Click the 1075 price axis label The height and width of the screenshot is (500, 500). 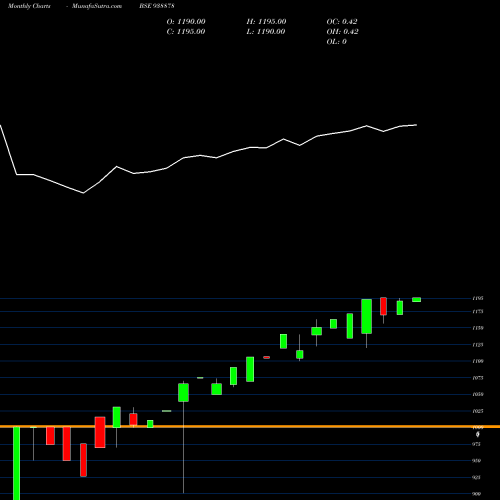pos(478,378)
